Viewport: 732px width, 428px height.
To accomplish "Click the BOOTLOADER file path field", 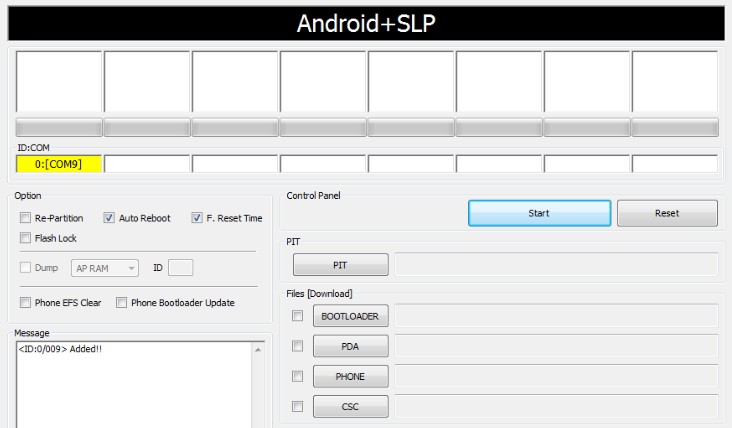I will tap(556, 316).
